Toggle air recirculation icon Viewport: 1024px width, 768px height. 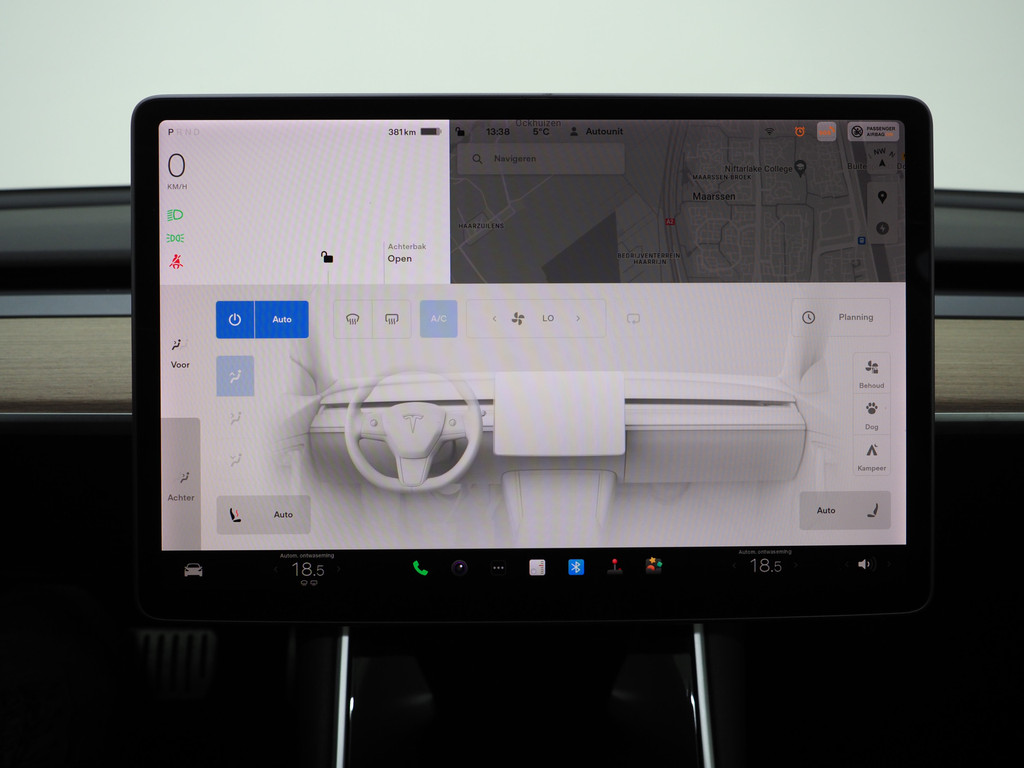pyautogui.click(x=633, y=319)
